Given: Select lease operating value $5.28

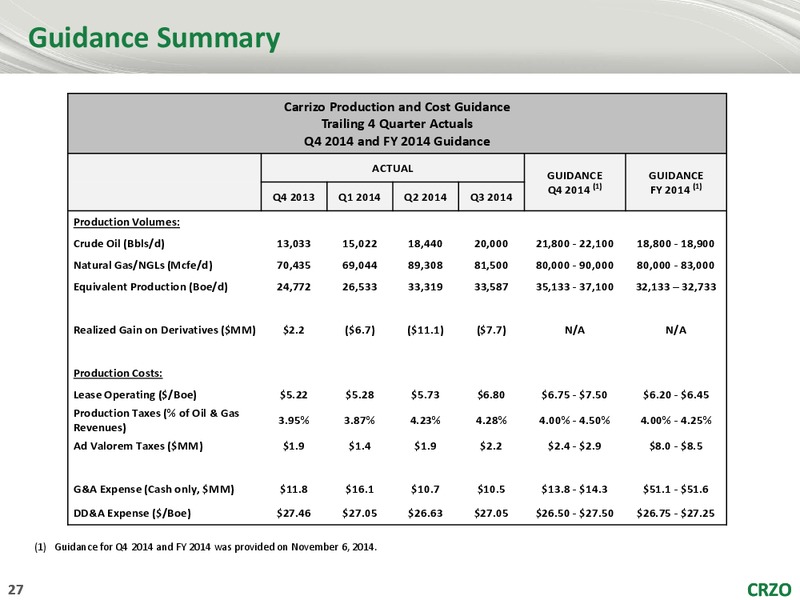Looking at the screenshot, I should pos(360,394).
